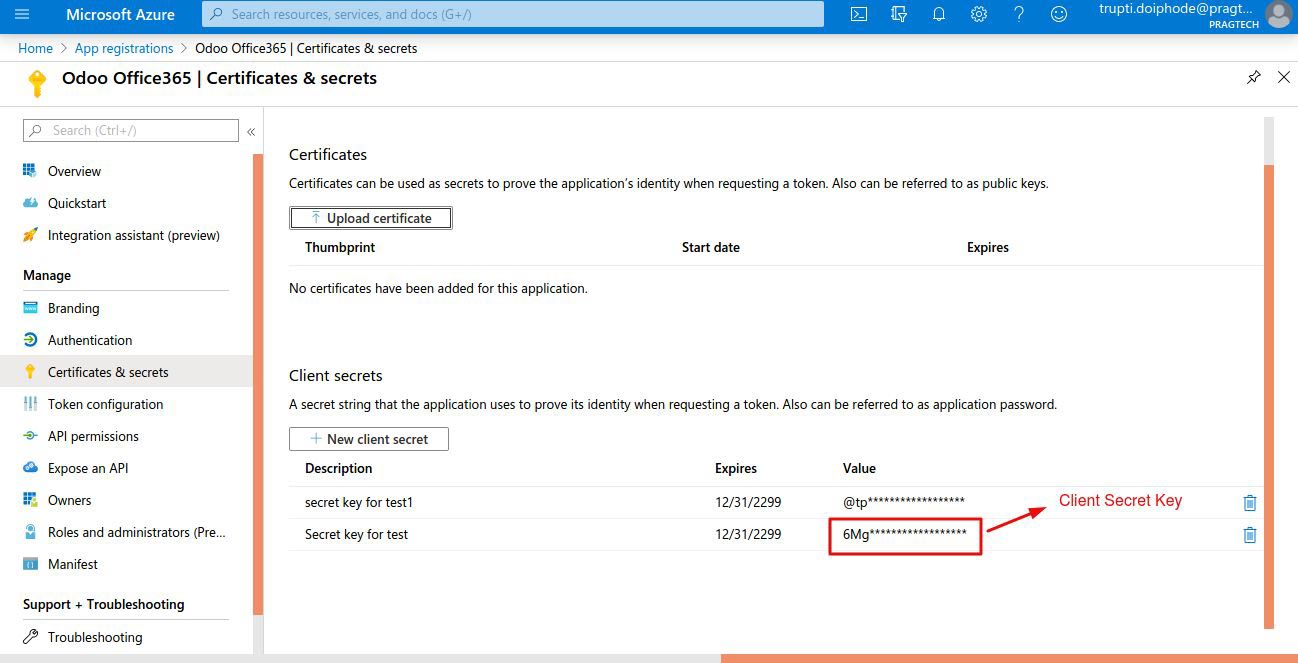Open App registrations breadcrumb

pyautogui.click(x=124, y=48)
